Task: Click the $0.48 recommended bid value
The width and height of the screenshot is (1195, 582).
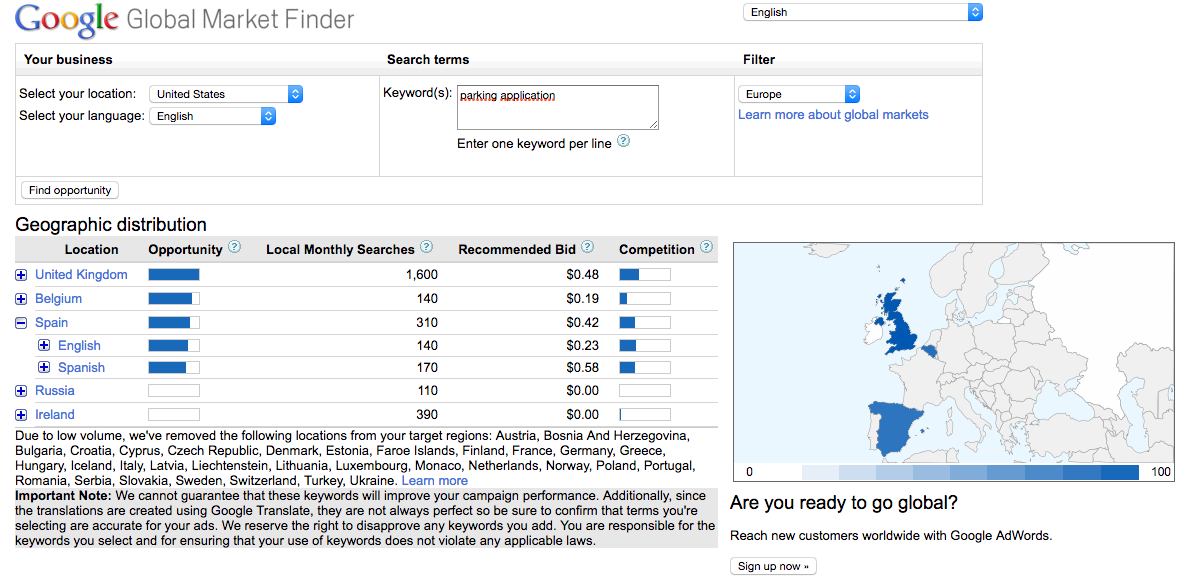Action: (582, 275)
